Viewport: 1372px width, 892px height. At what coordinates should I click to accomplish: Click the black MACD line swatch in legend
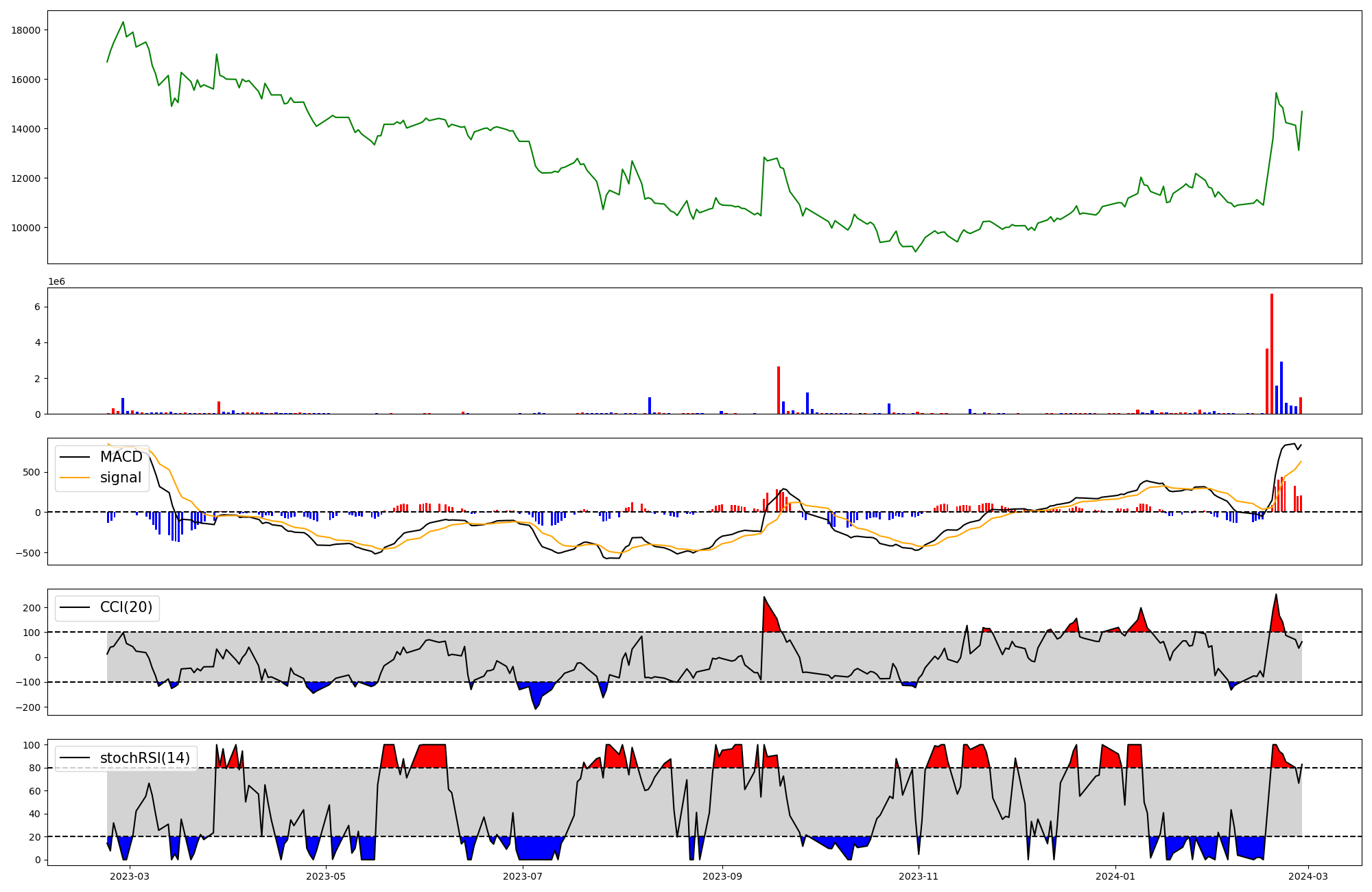tap(75, 457)
